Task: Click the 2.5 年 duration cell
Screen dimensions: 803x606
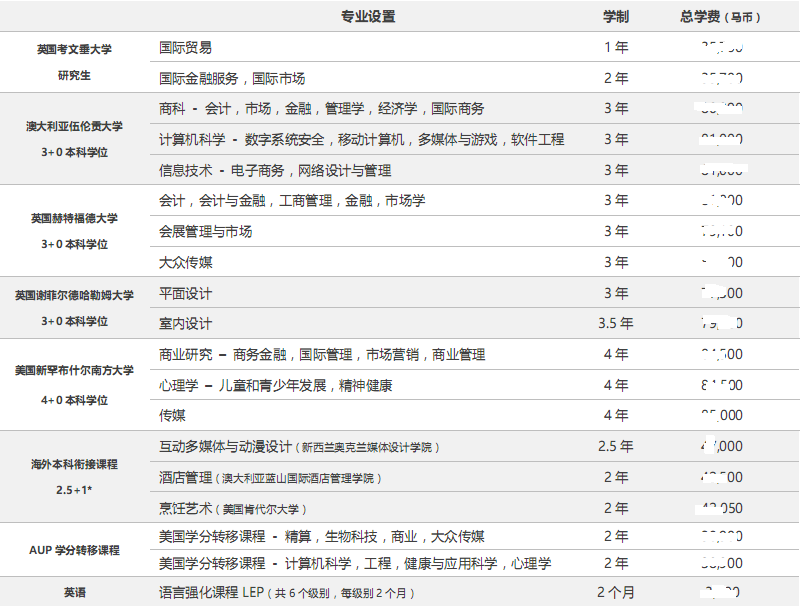Action: (616, 446)
